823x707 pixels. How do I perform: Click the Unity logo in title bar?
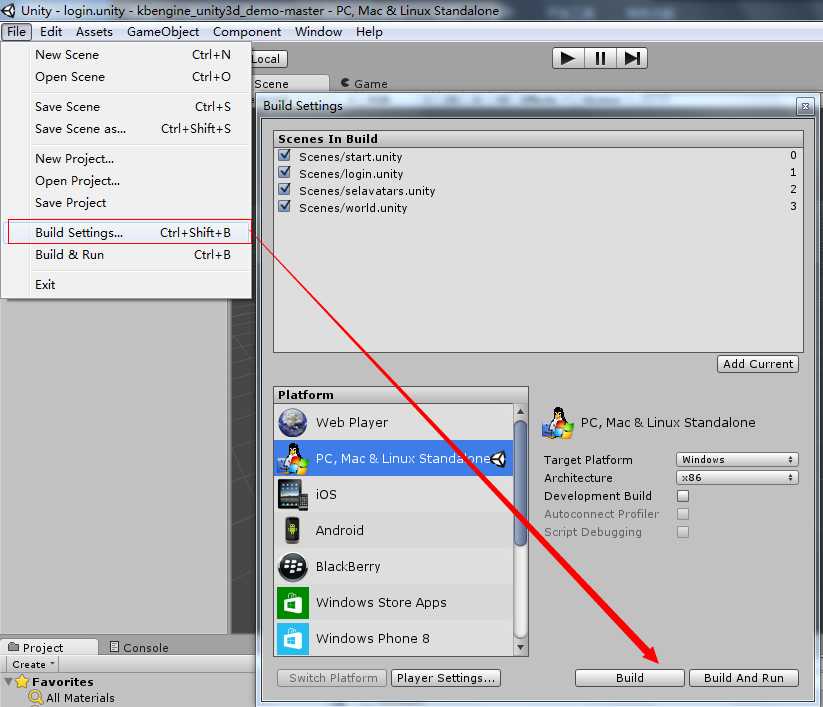tap(8, 10)
